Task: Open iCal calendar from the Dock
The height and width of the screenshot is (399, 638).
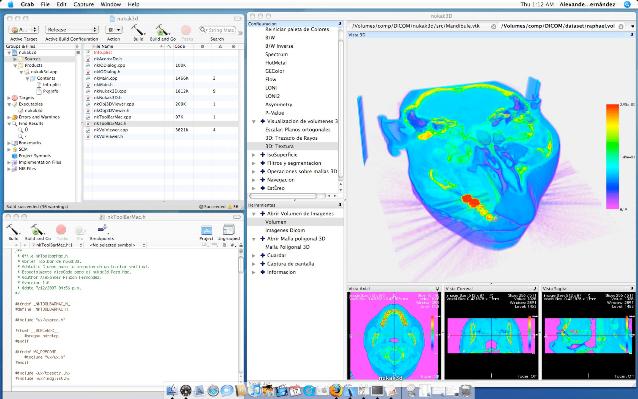Action: point(295,391)
